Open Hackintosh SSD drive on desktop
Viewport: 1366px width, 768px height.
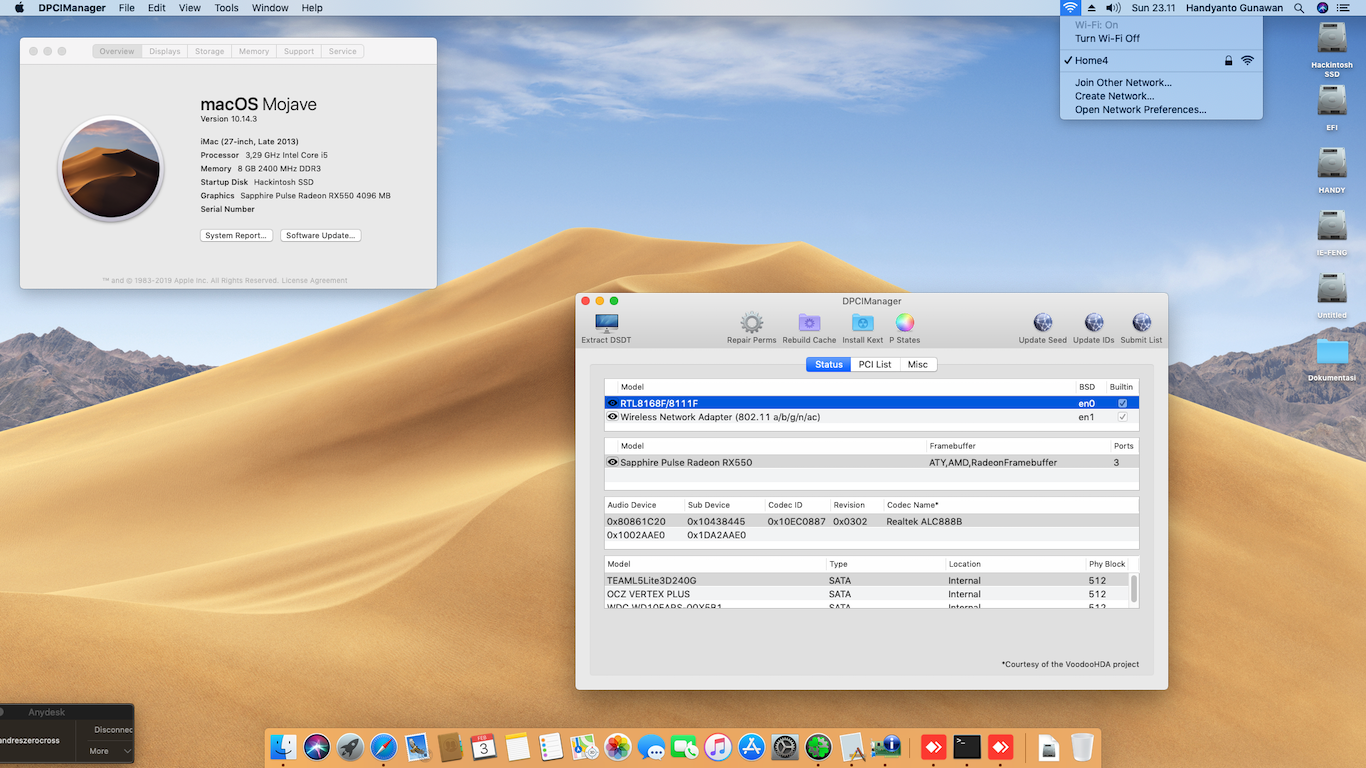click(1332, 37)
